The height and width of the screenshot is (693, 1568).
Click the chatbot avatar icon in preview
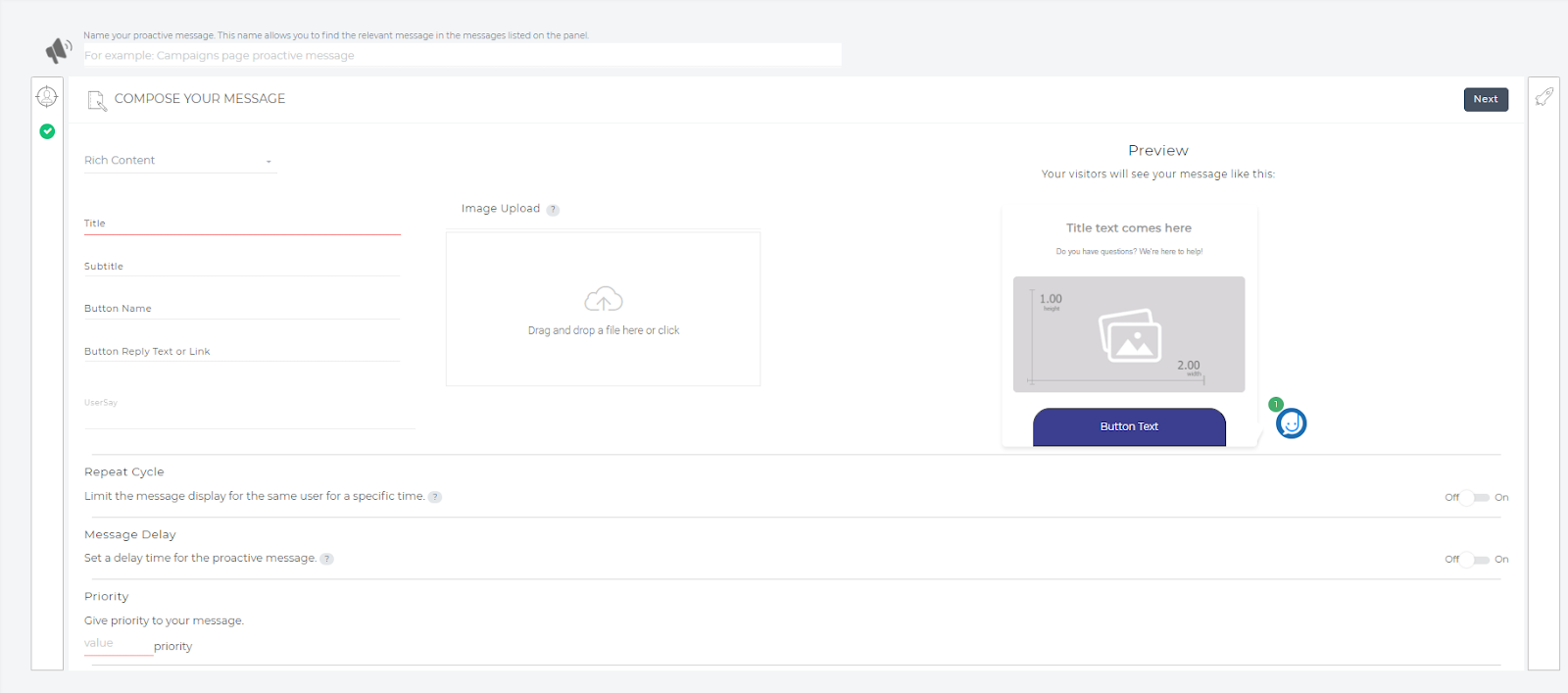1292,423
